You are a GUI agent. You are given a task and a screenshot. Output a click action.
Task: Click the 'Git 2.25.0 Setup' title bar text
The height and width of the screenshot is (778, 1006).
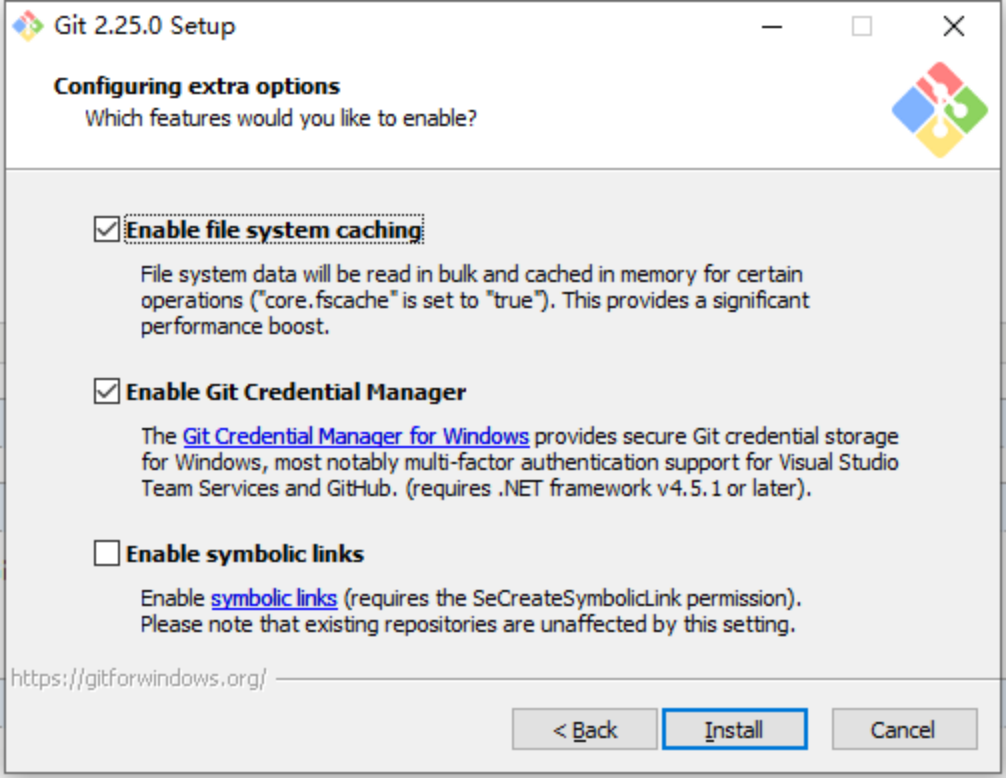145,26
